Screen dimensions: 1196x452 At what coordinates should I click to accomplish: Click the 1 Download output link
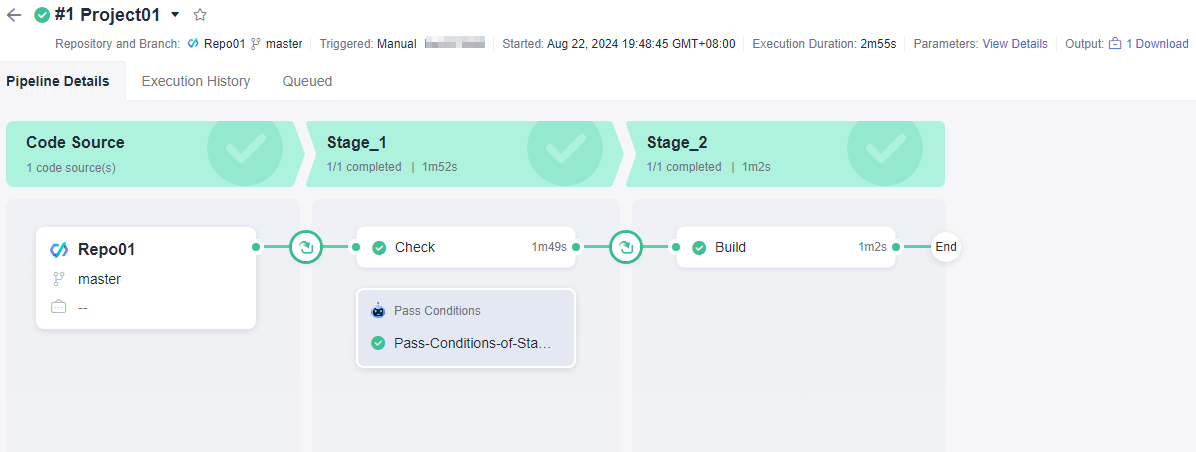[x=1157, y=44]
